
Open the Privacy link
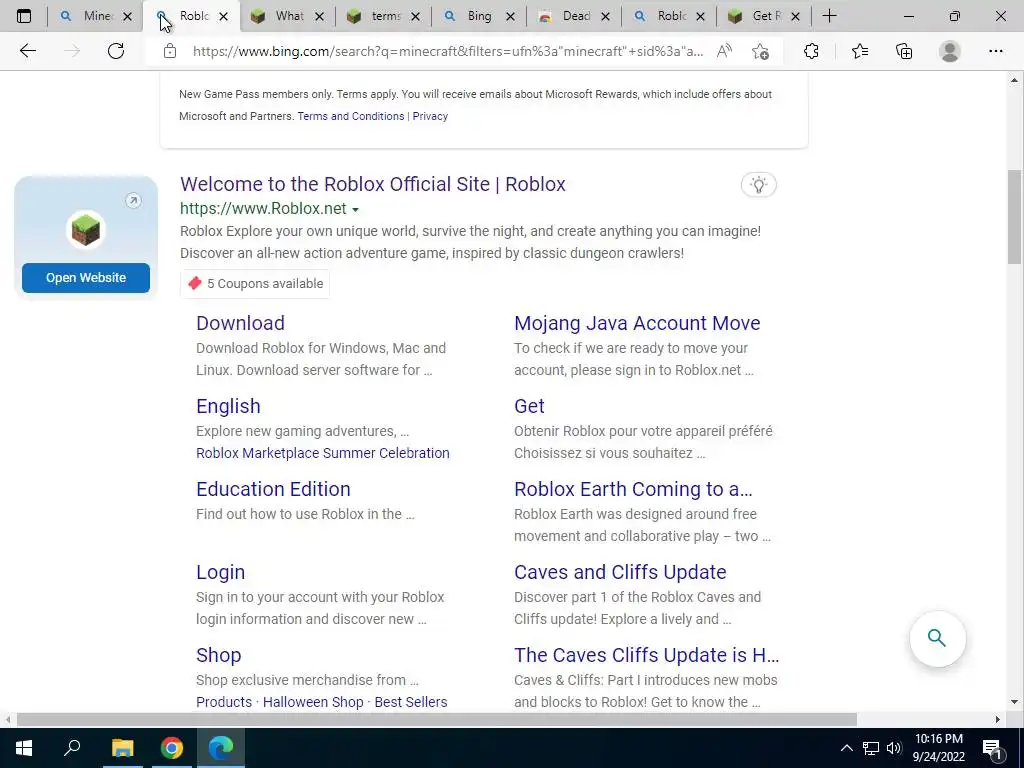click(430, 116)
